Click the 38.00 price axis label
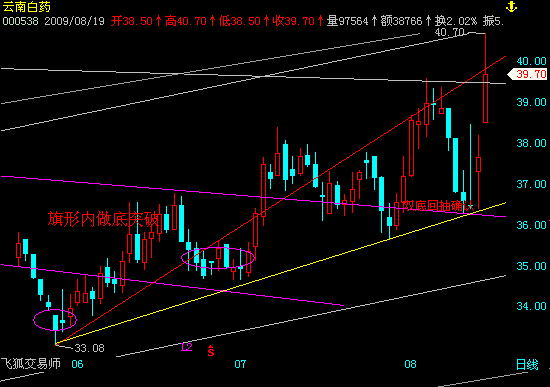 pos(531,143)
